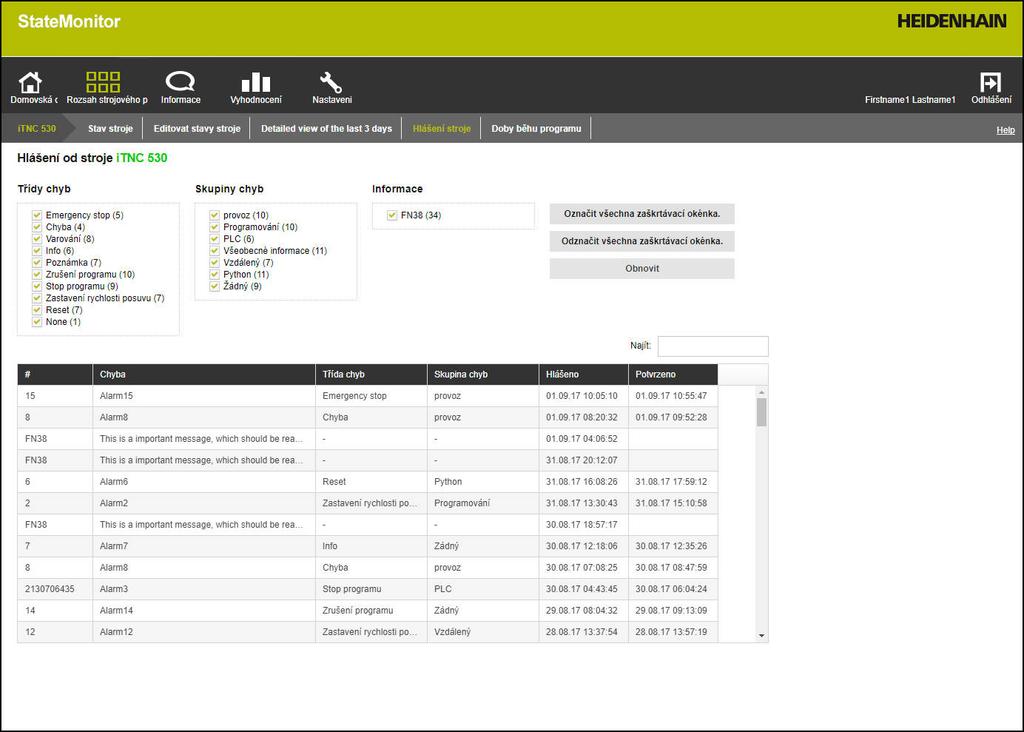Switch to the Hlášení stroje tab
This screenshot has height=732, width=1024.
(x=441, y=129)
